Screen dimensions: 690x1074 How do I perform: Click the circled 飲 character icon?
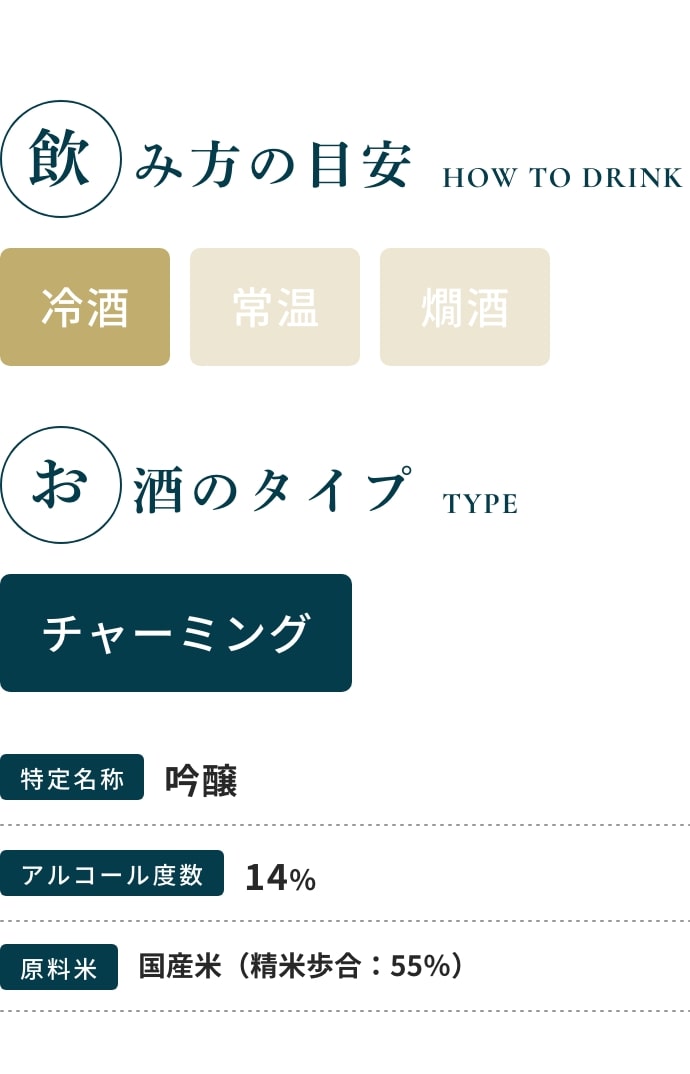[60, 159]
